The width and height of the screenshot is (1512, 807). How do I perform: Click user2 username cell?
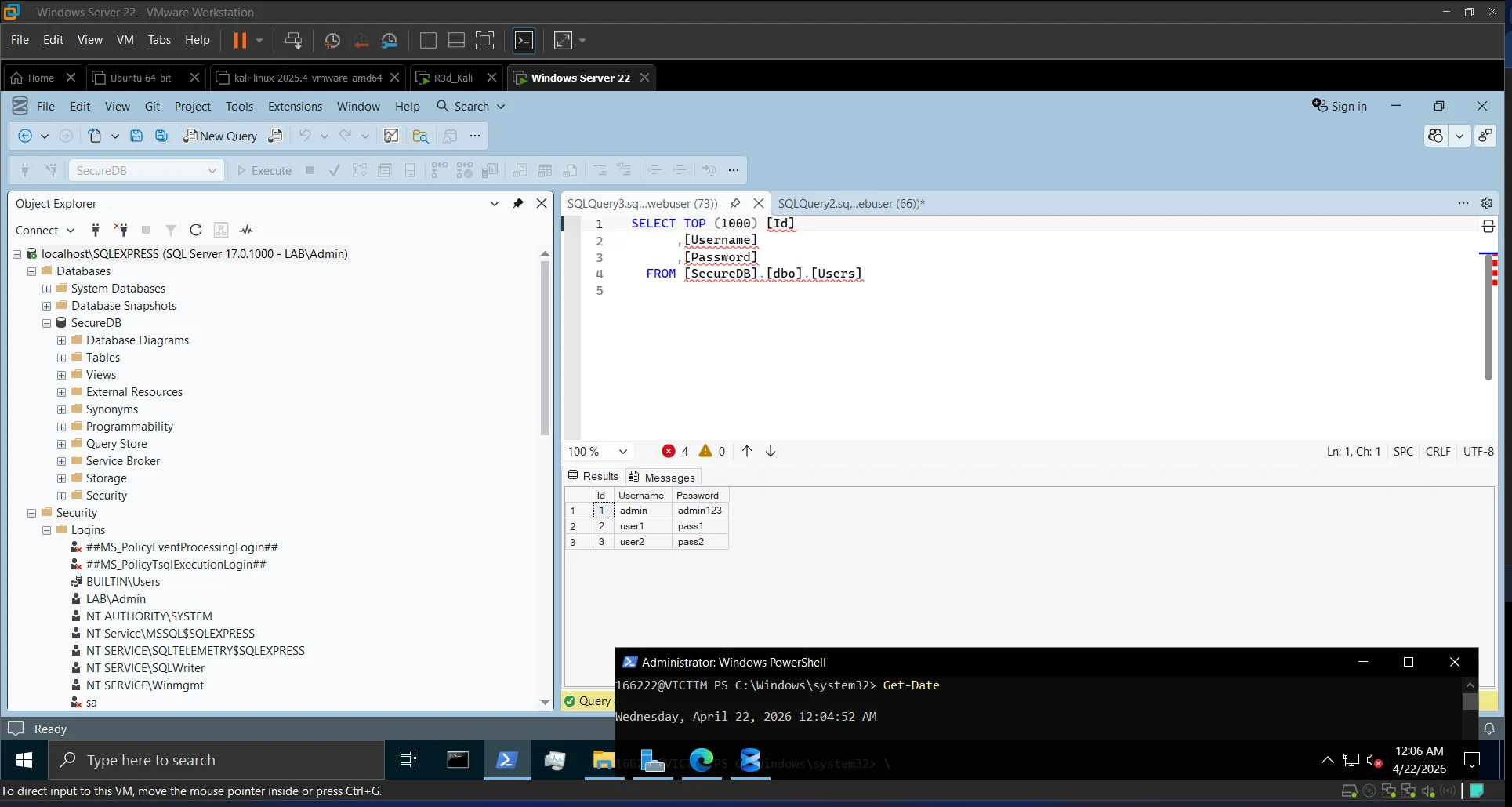coord(643,542)
